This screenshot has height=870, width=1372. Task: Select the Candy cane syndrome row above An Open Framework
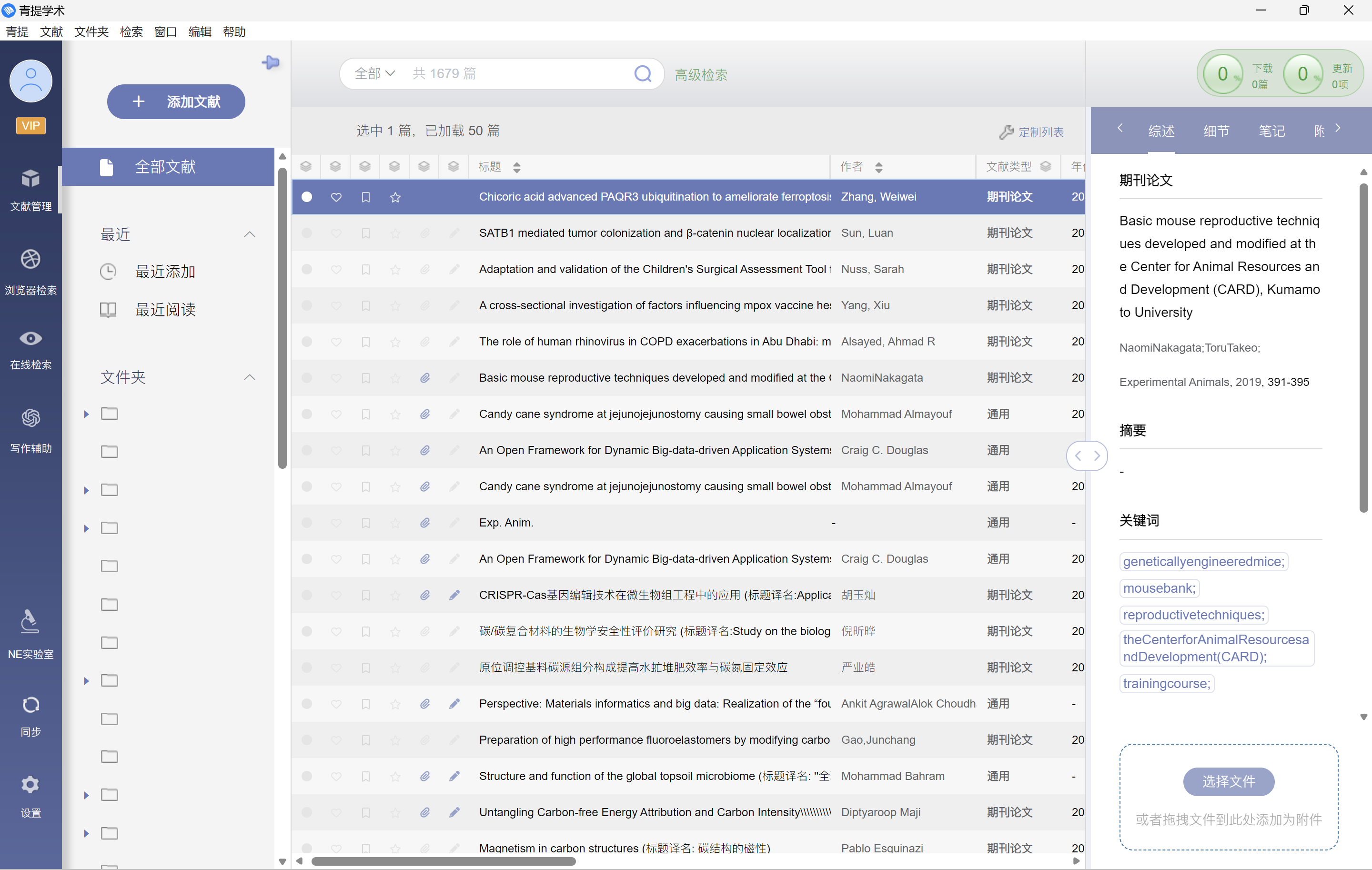(x=688, y=414)
